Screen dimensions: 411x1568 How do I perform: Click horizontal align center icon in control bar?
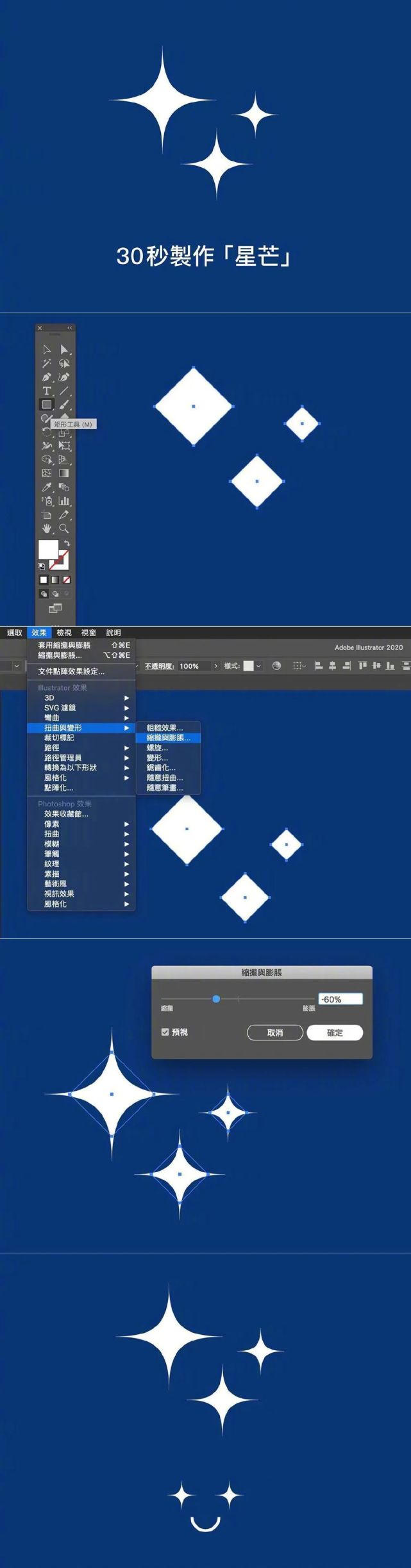332,666
